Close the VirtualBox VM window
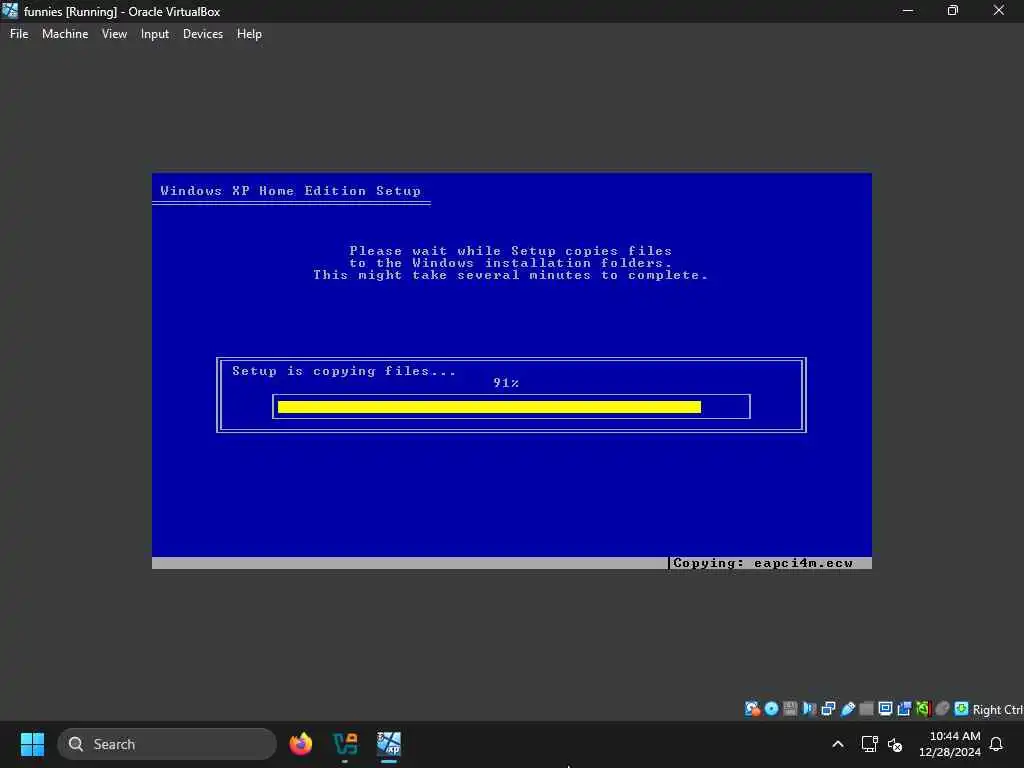Image resolution: width=1024 pixels, height=768 pixels. [x=999, y=10]
